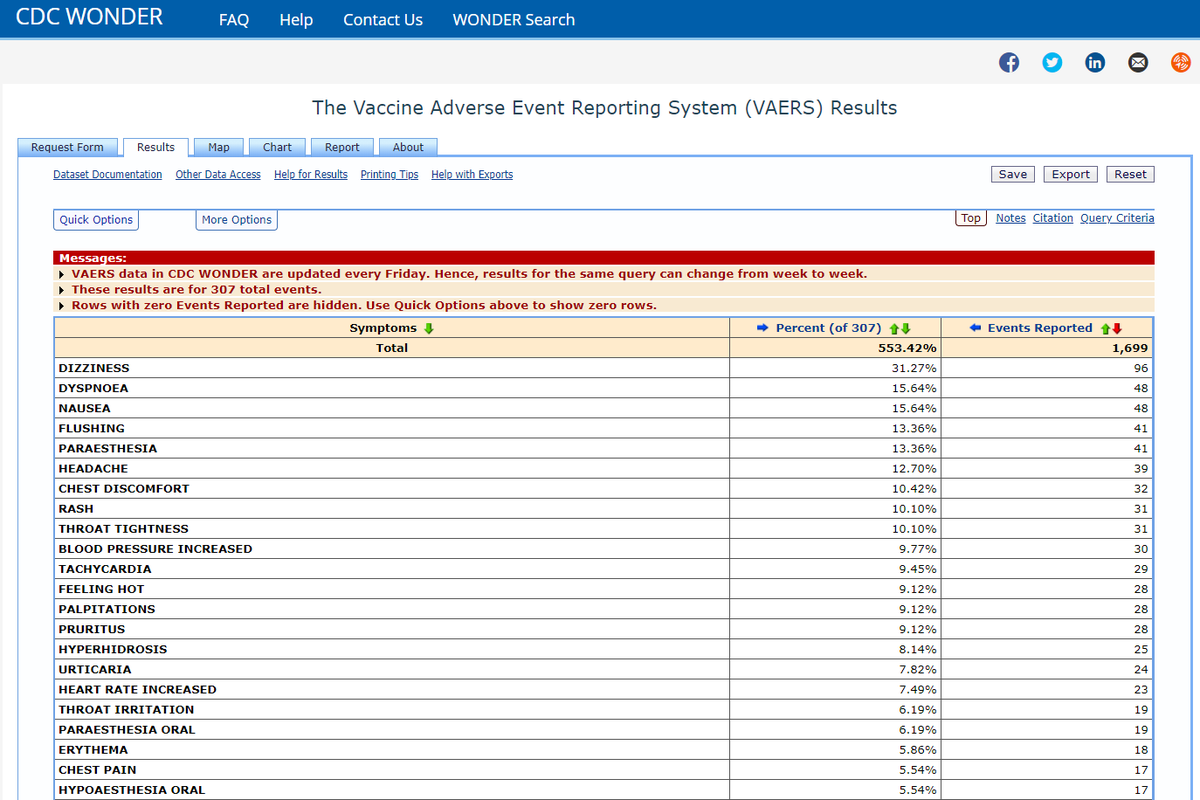Click the CHEST DISCOMFORT row label

[124, 488]
